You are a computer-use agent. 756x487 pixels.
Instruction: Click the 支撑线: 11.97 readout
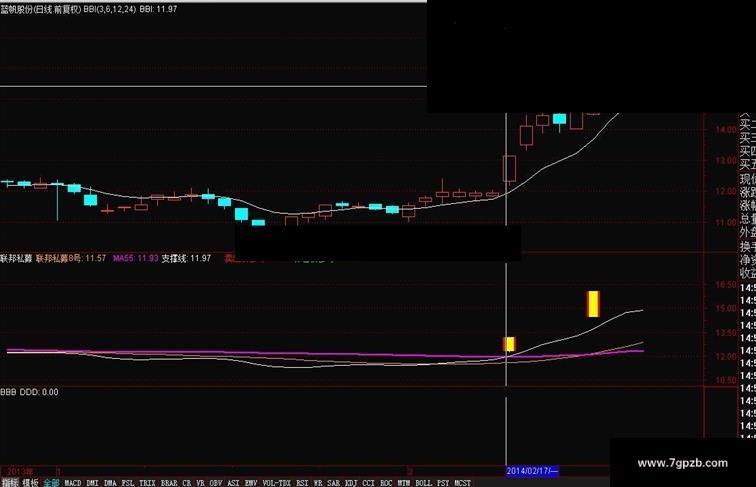pos(186,258)
